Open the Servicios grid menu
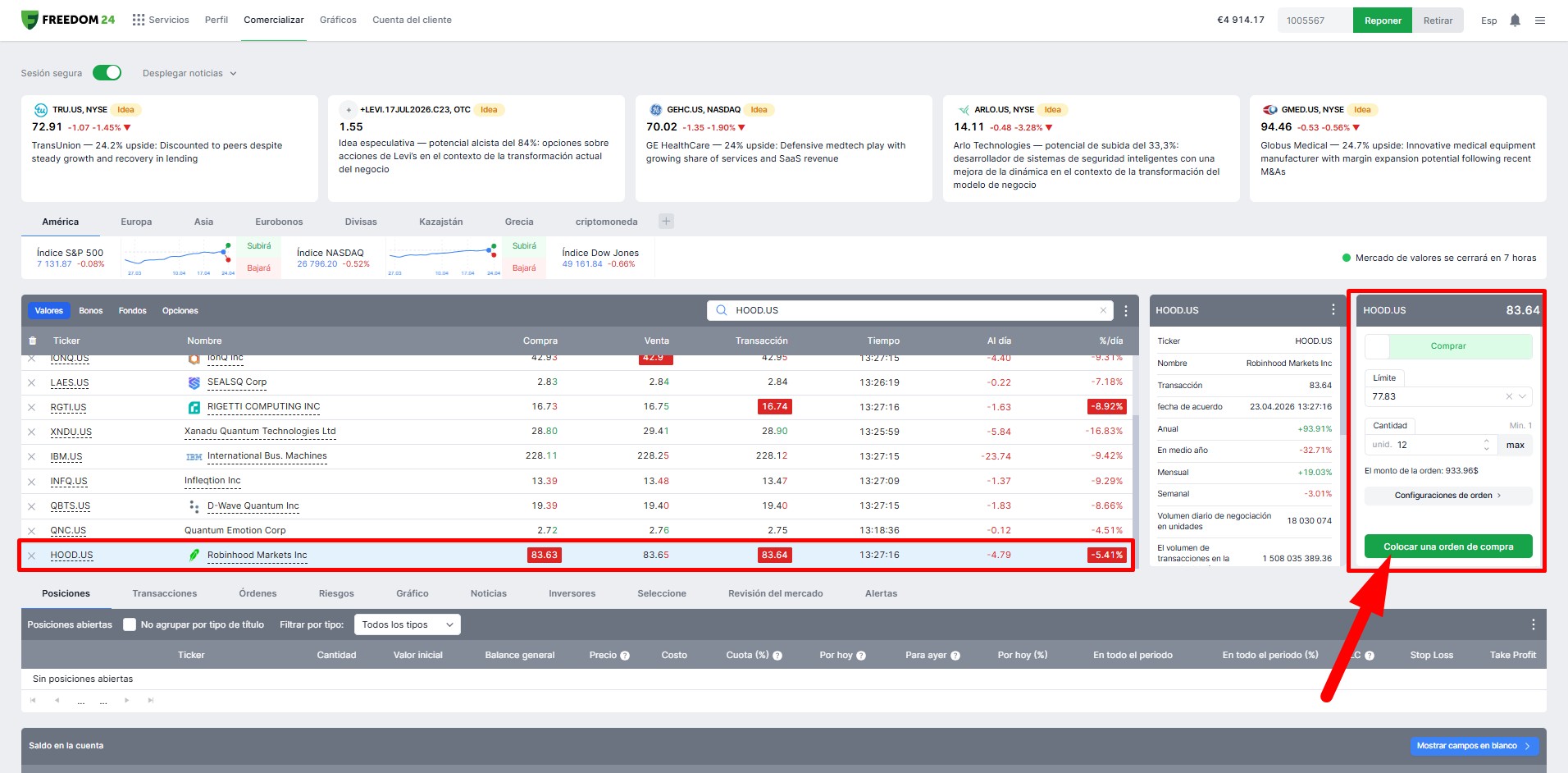 point(161,20)
